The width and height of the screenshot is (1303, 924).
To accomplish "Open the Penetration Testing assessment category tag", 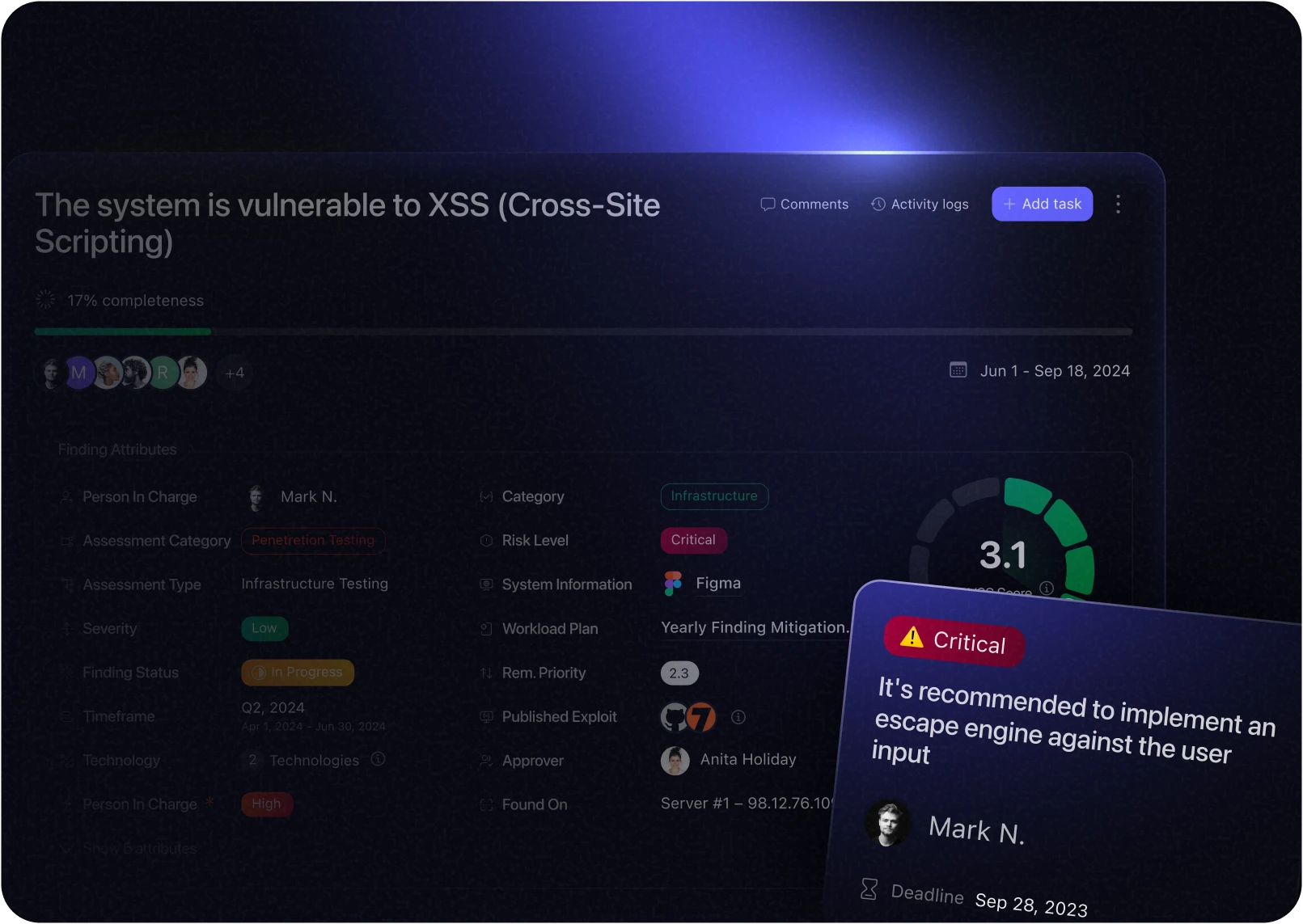I will coord(313,540).
